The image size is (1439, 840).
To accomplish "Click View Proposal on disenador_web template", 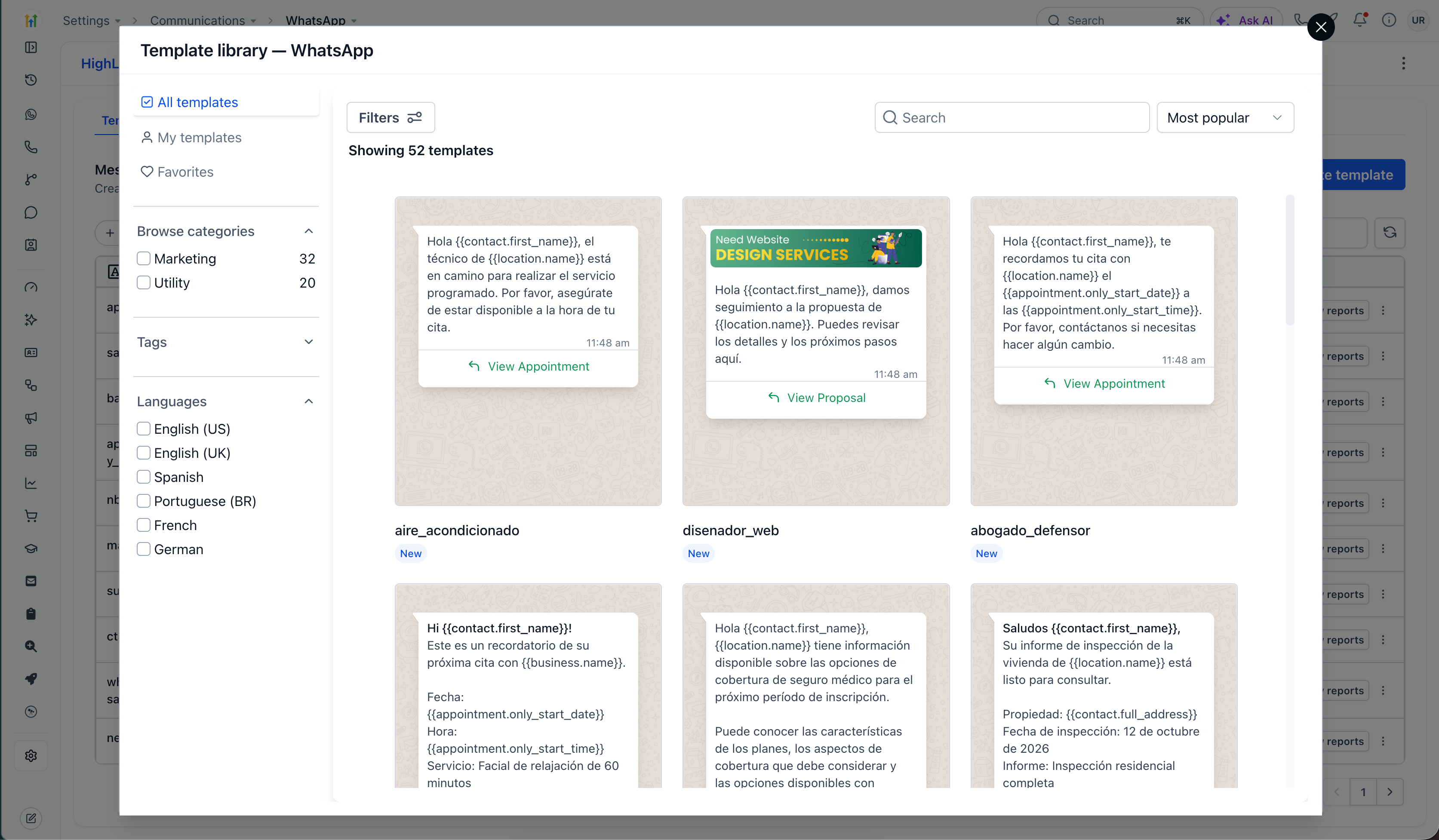I will (816, 398).
